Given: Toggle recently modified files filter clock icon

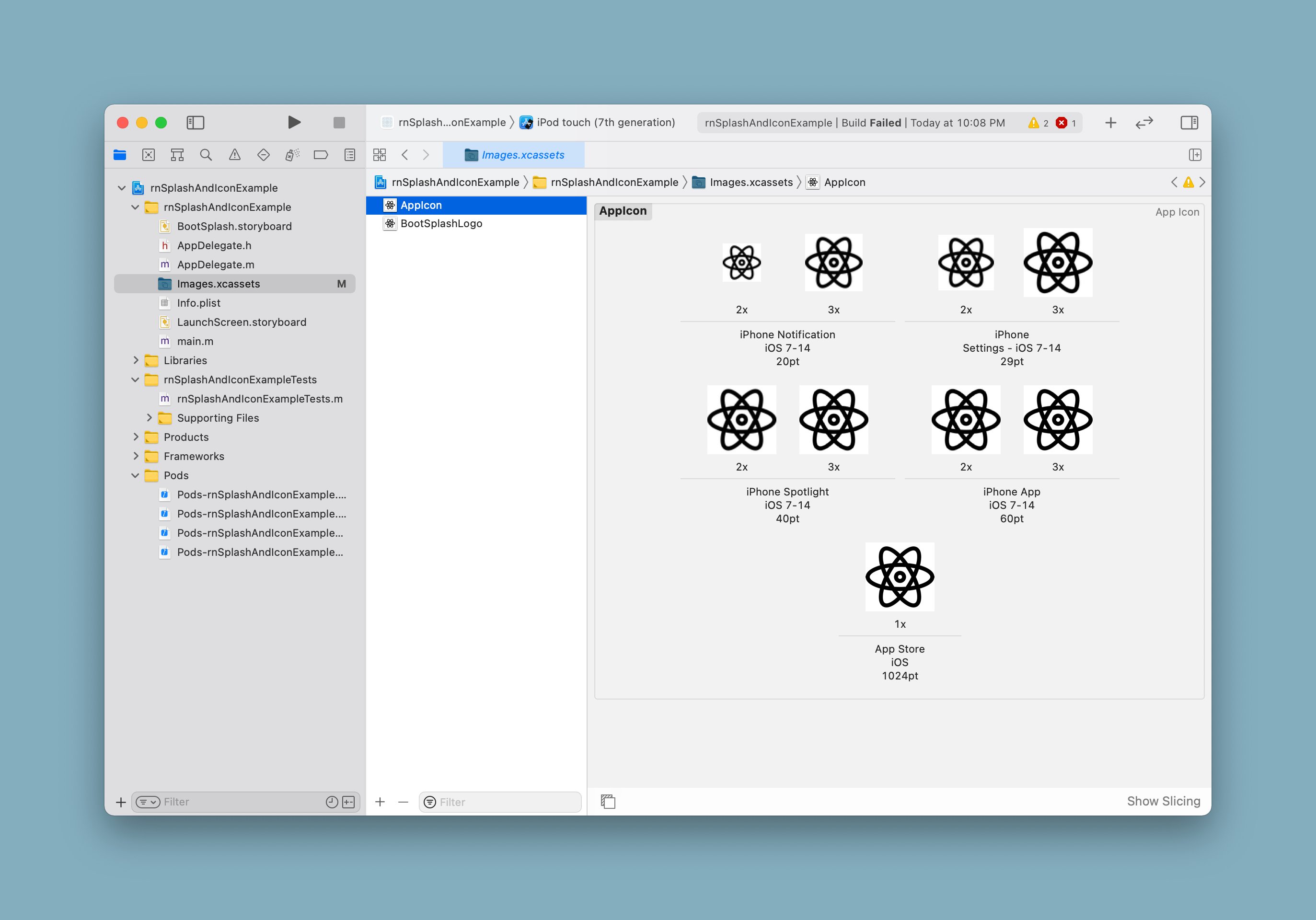Looking at the screenshot, I should tap(332, 802).
